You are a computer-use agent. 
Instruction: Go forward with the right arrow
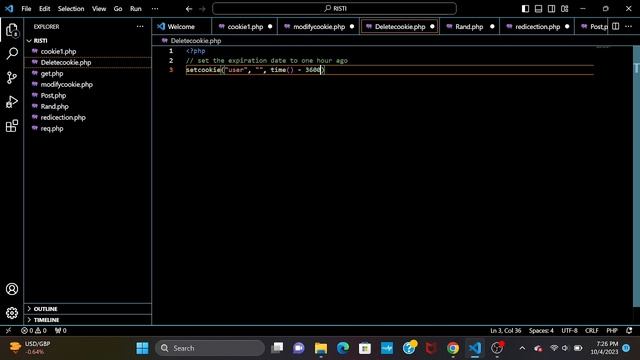[202, 9]
